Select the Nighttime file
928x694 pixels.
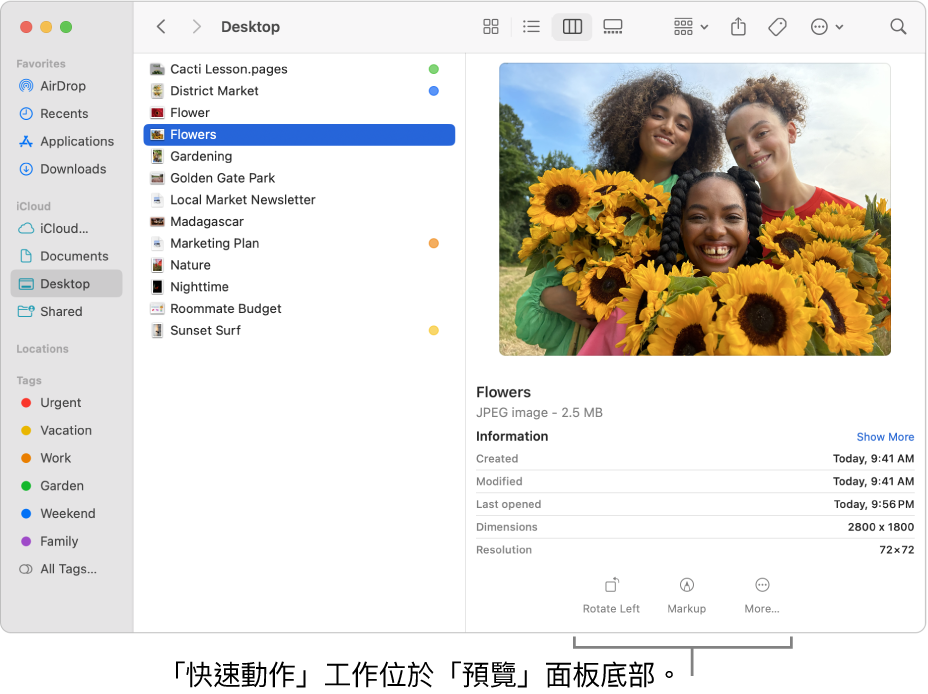[x=299, y=287]
